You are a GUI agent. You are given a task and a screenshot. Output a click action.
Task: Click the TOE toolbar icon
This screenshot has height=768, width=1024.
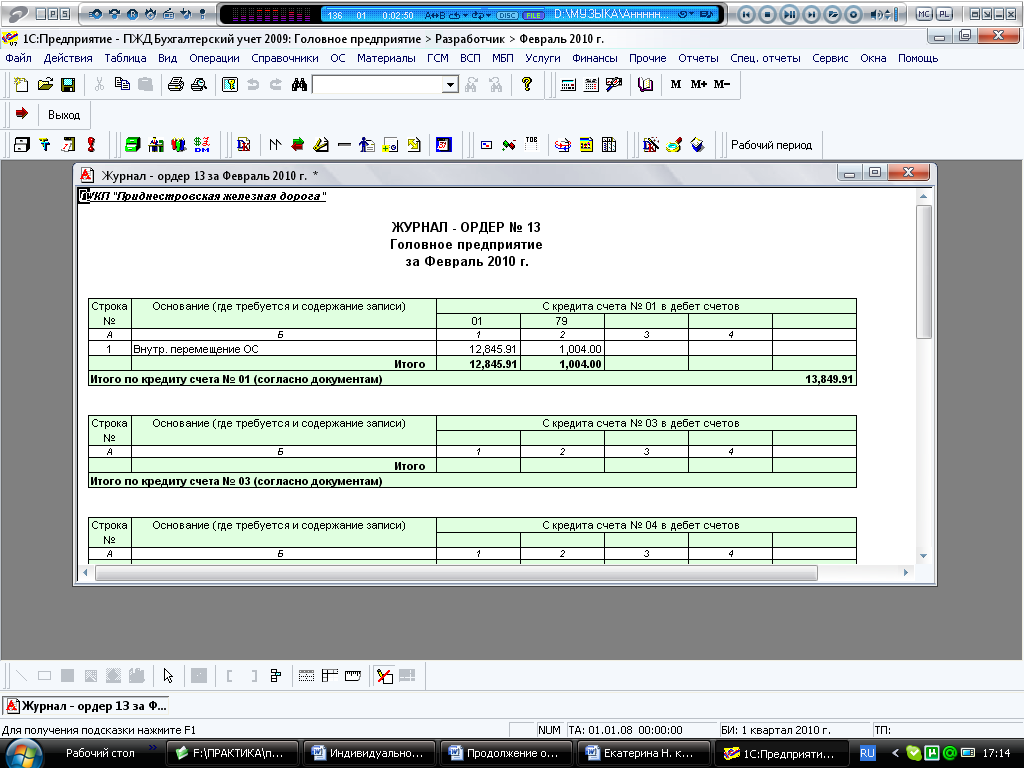point(532,145)
